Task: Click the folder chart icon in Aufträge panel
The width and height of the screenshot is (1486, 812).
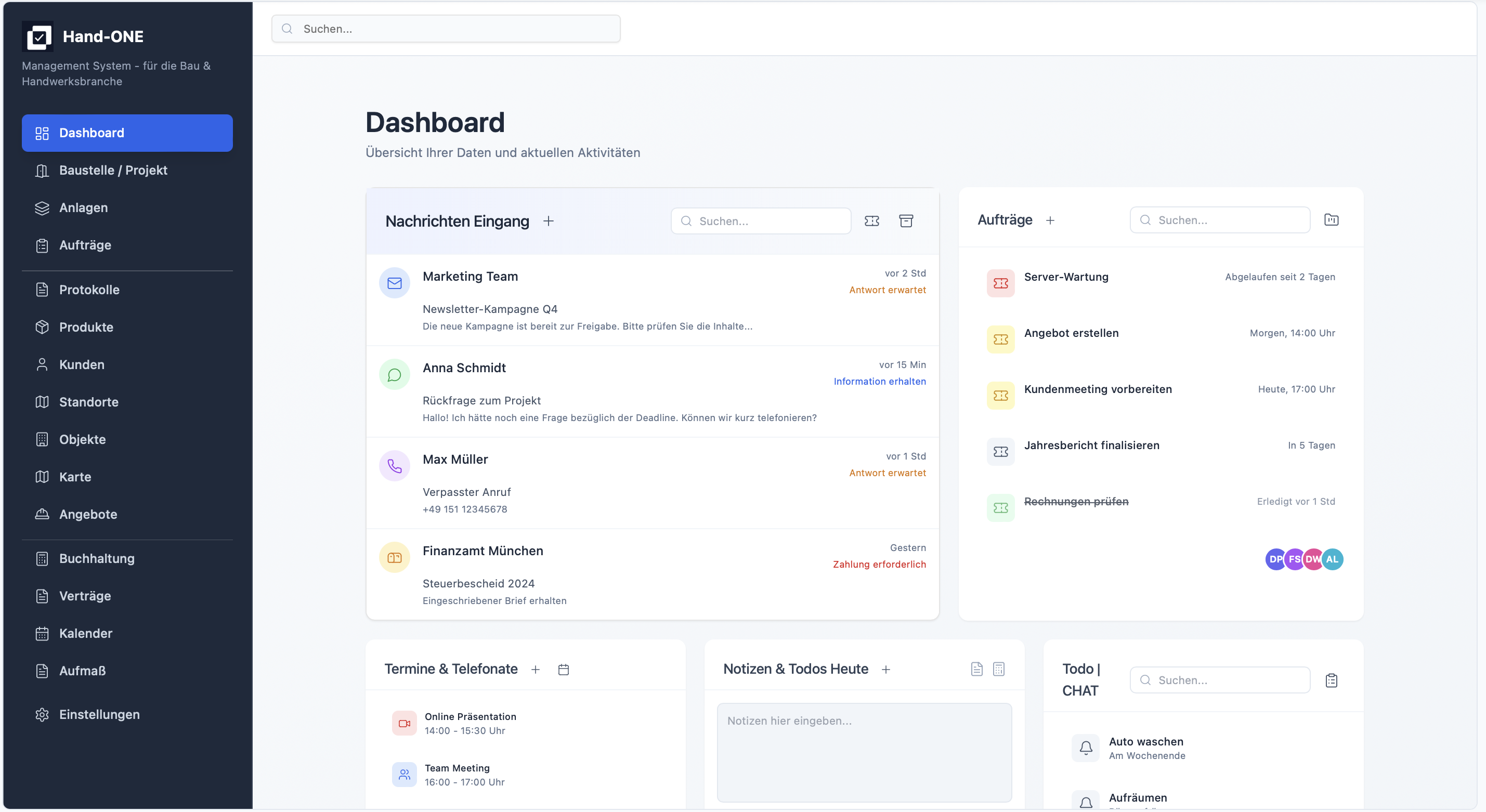Action: pyautogui.click(x=1331, y=220)
